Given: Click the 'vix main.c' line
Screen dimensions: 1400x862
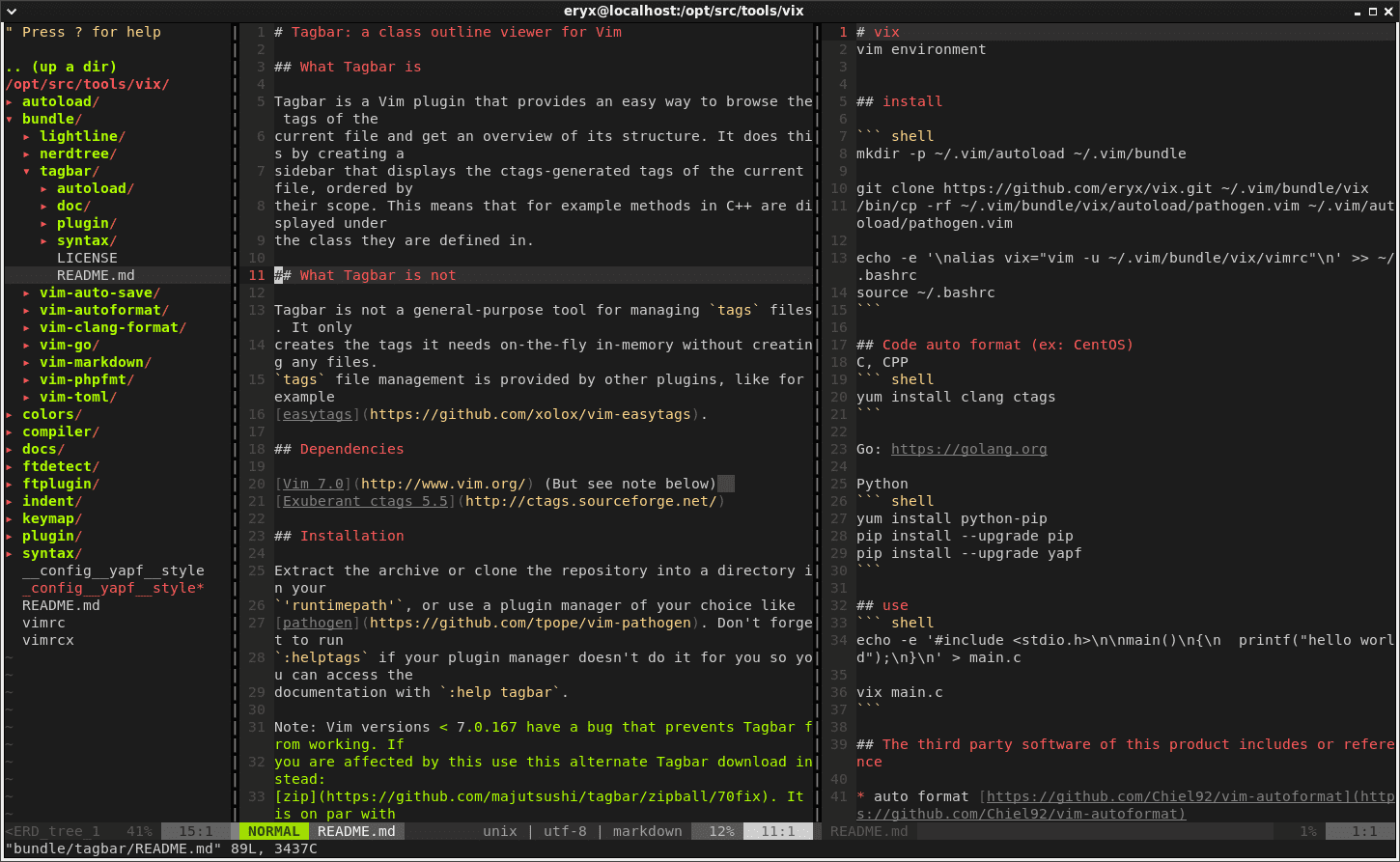Looking at the screenshot, I should [899, 692].
